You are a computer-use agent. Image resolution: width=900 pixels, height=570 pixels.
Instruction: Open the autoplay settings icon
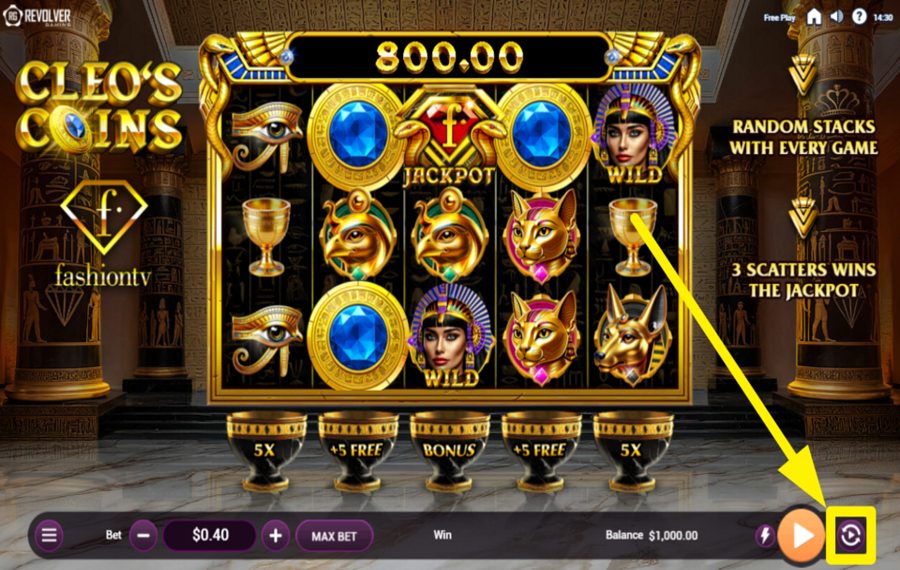coord(851,536)
